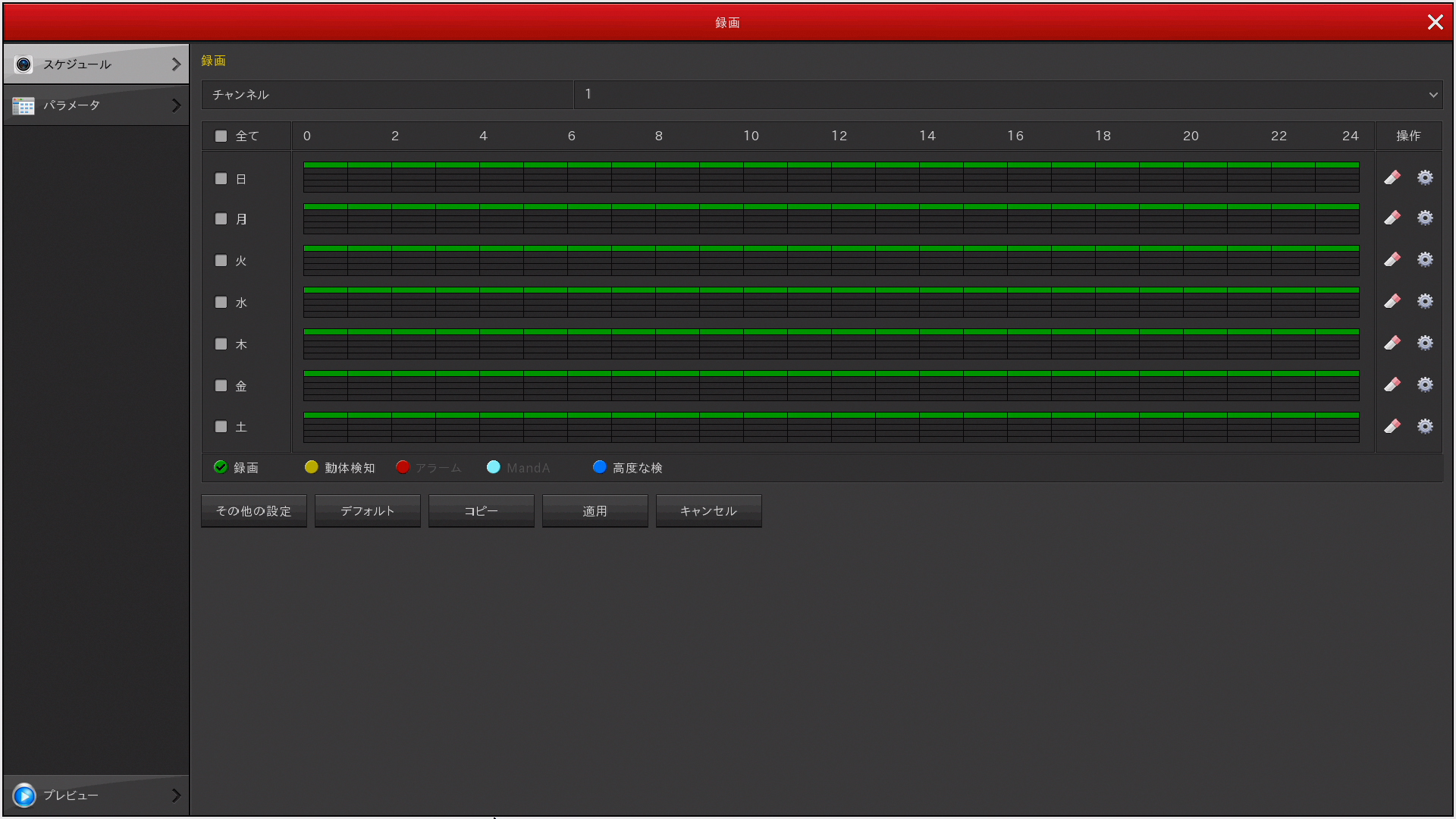Image resolution: width=1456 pixels, height=819 pixels.
Task: Open settings gear for 土 row
Action: (x=1426, y=426)
